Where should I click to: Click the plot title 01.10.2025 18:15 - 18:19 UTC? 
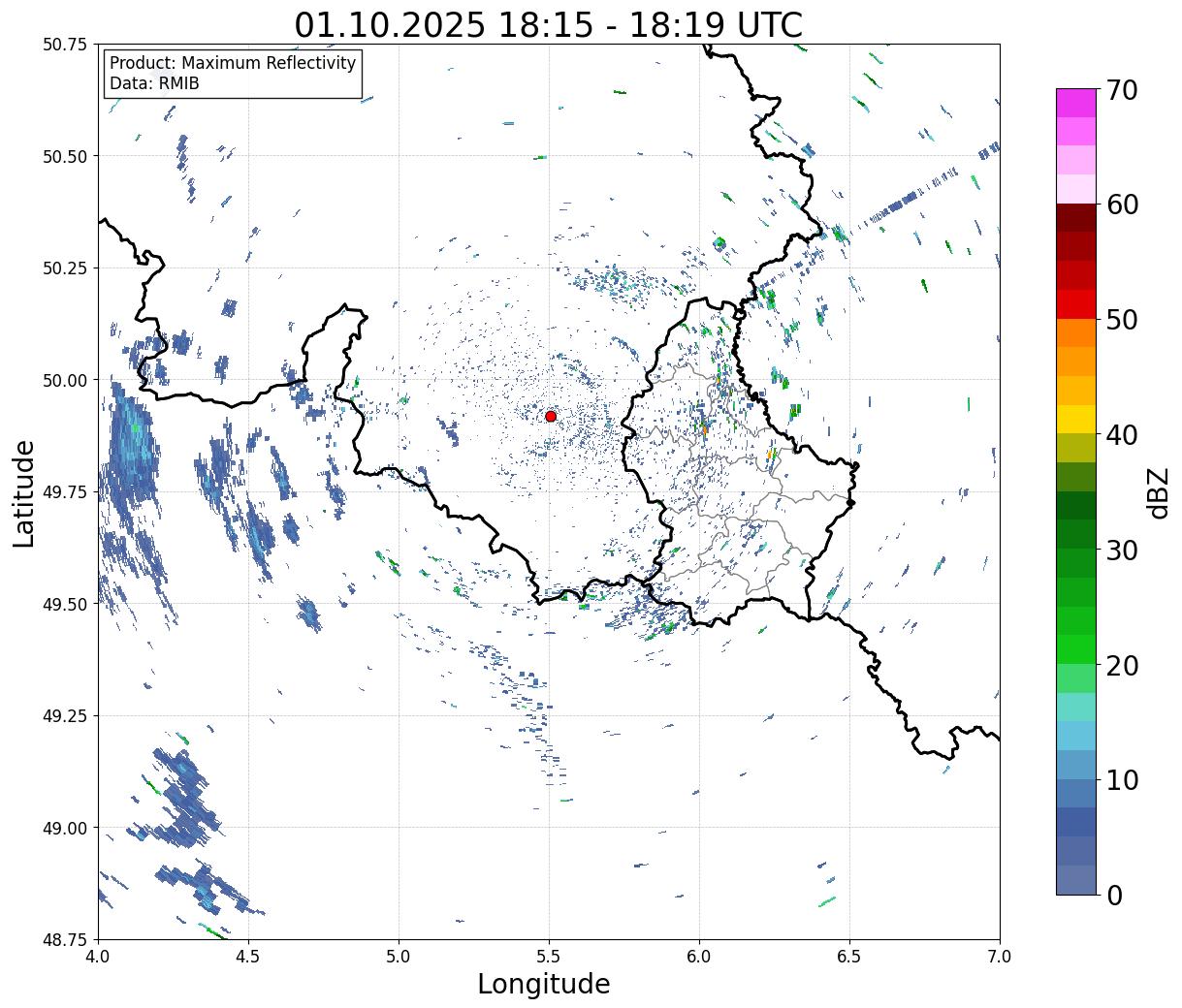(x=549, y=23)
